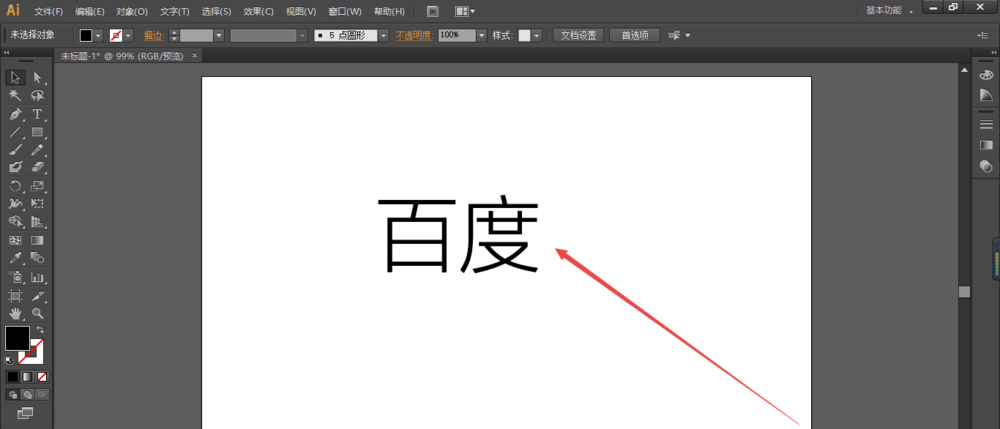Open the 不透明度 panel link
This screenshot has height=429, width=1000.
[x=415, y=36]
